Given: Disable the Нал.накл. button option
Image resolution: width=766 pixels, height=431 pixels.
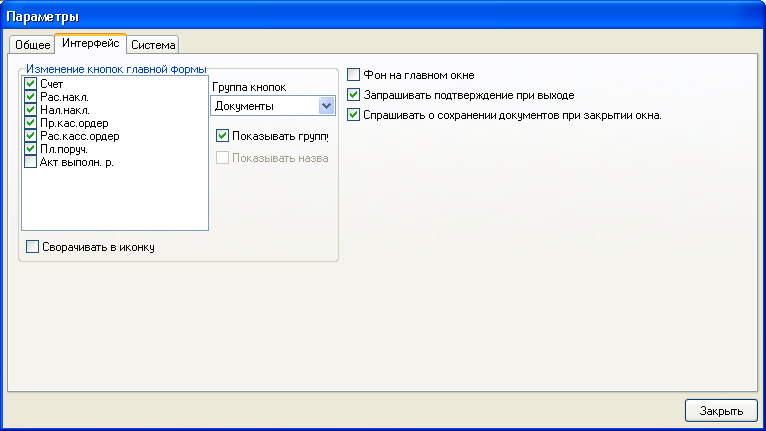Looking at the screenshot, I should click(x=30, y=110).
